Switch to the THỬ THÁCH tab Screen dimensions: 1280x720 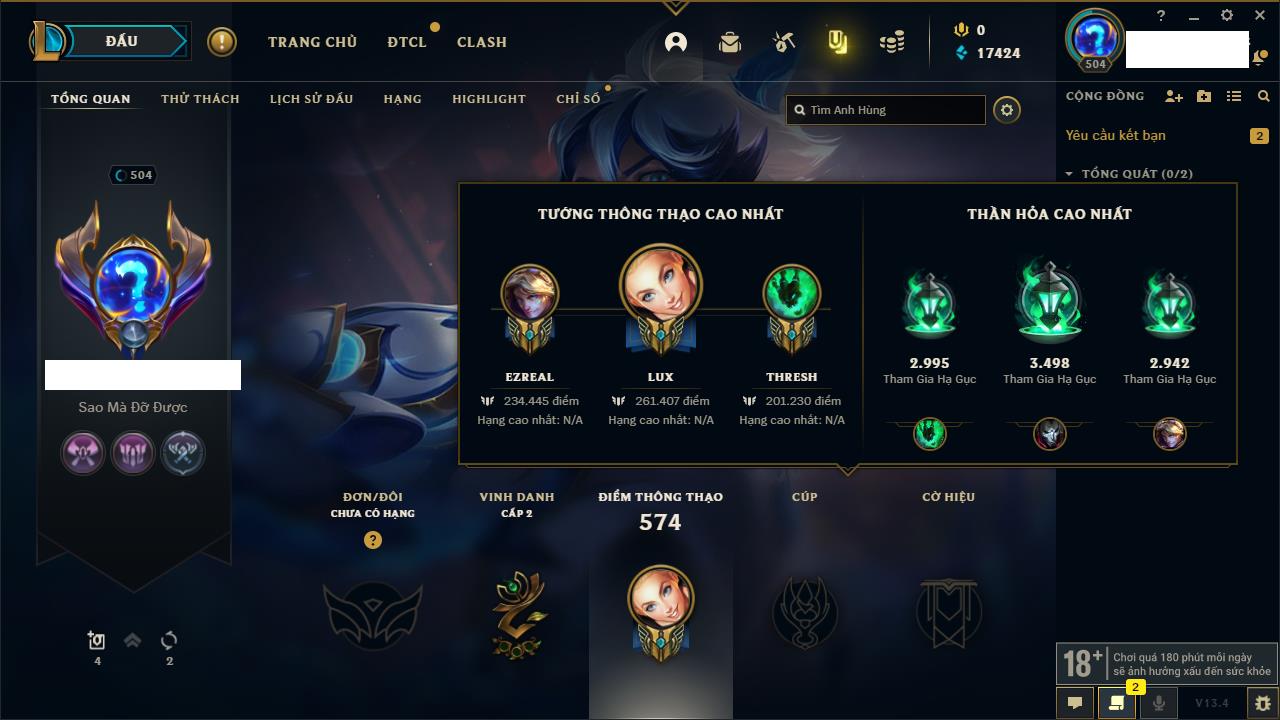(x=200, y=99)
